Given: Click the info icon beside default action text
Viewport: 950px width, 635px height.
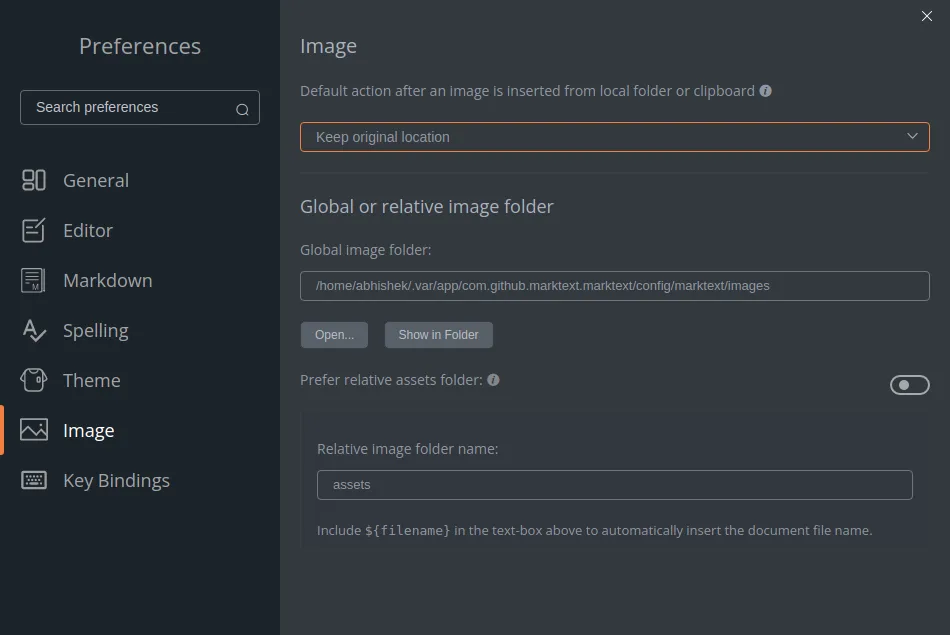Looking at the screenshot, I should [x=765, y=90].
